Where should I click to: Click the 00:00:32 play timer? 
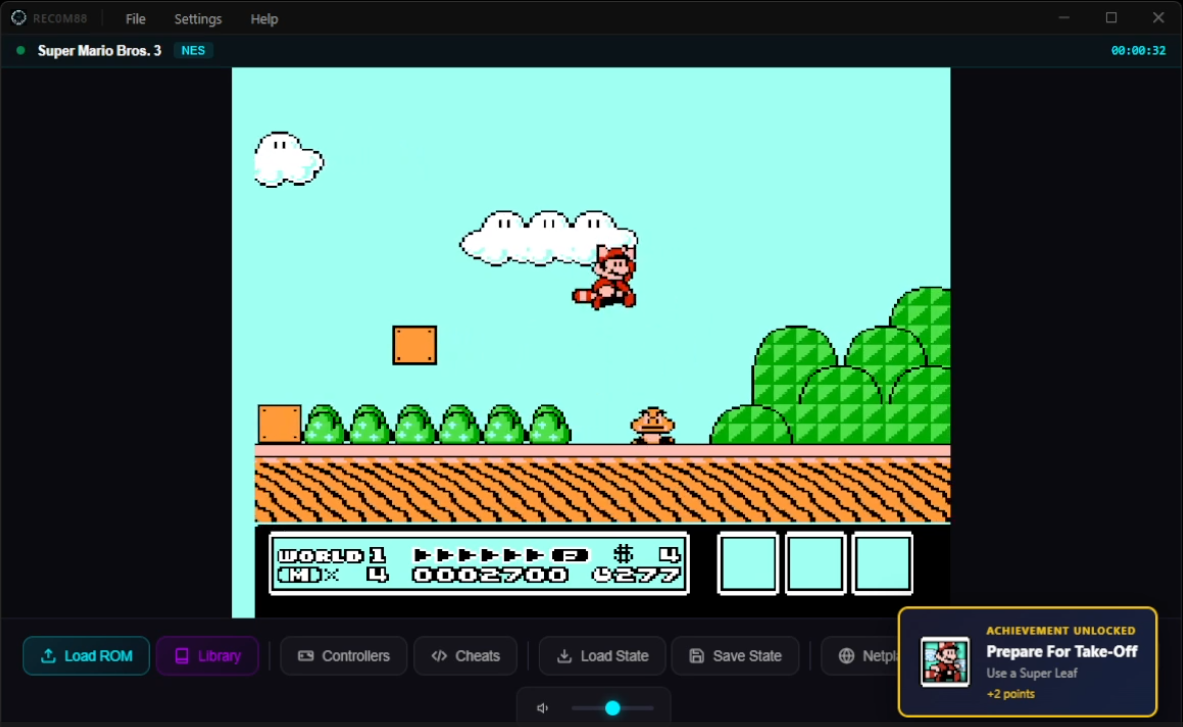(x=1138, y=51)
